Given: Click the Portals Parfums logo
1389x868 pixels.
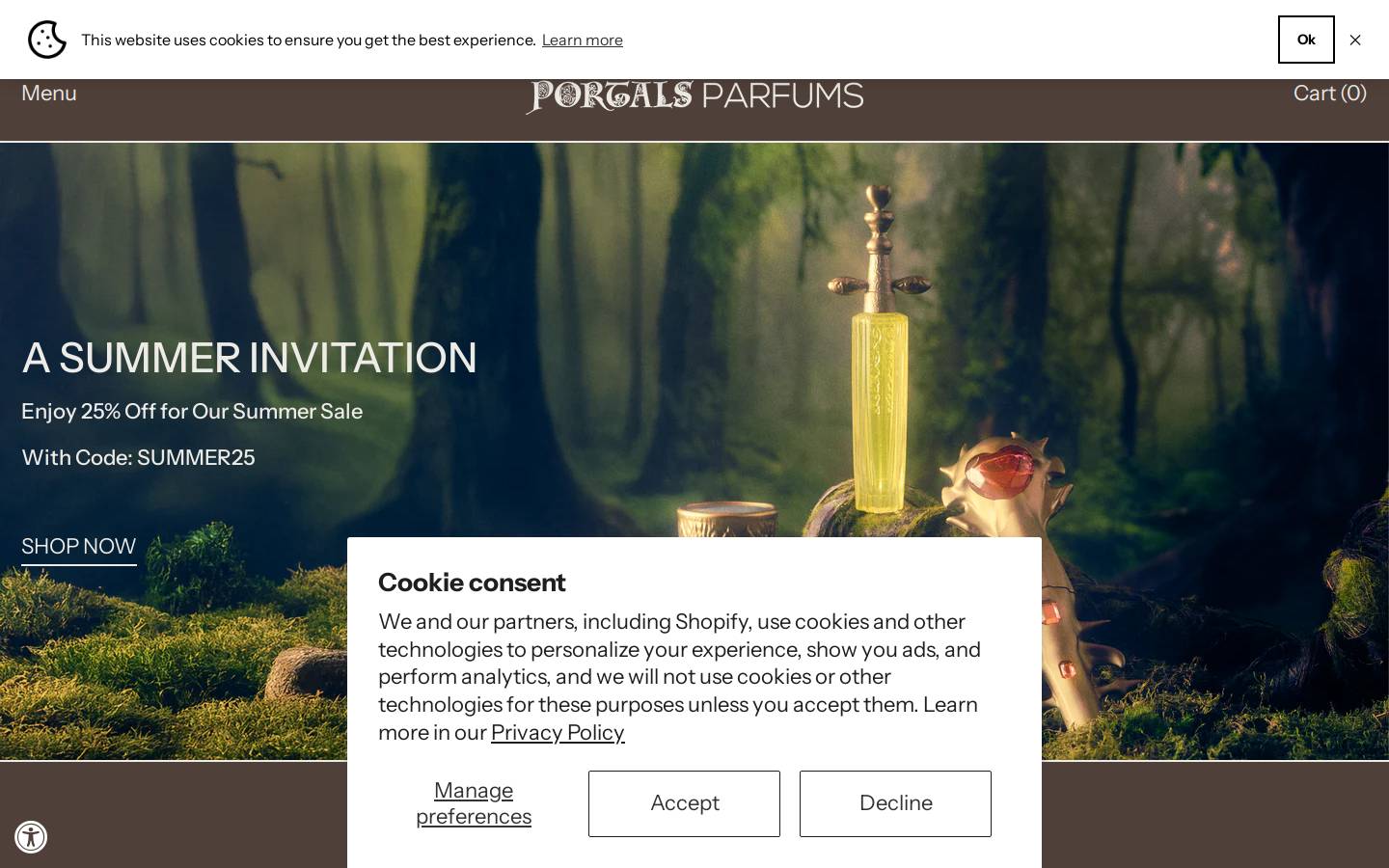Looking at the screenshot, I should 694,95.
